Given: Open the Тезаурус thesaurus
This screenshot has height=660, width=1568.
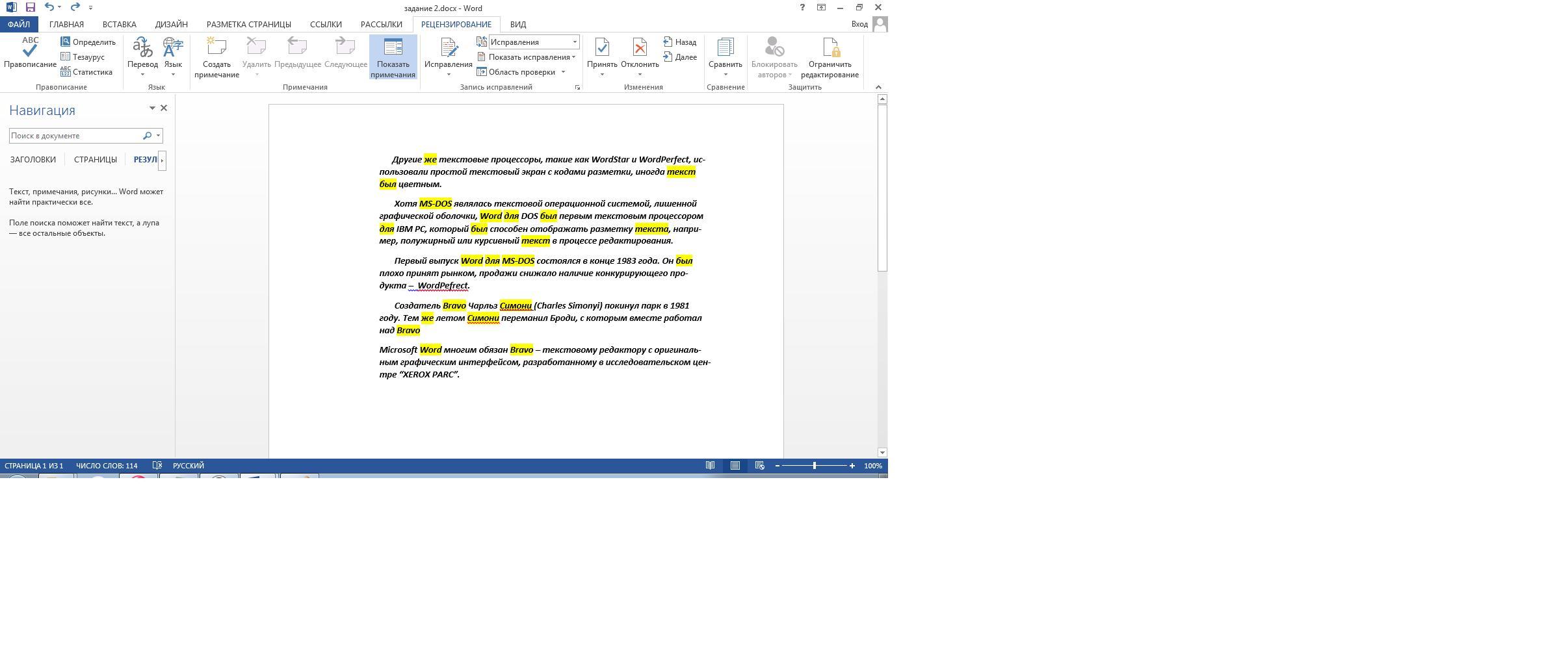Looking at the screenshot, I should (82, 57).
